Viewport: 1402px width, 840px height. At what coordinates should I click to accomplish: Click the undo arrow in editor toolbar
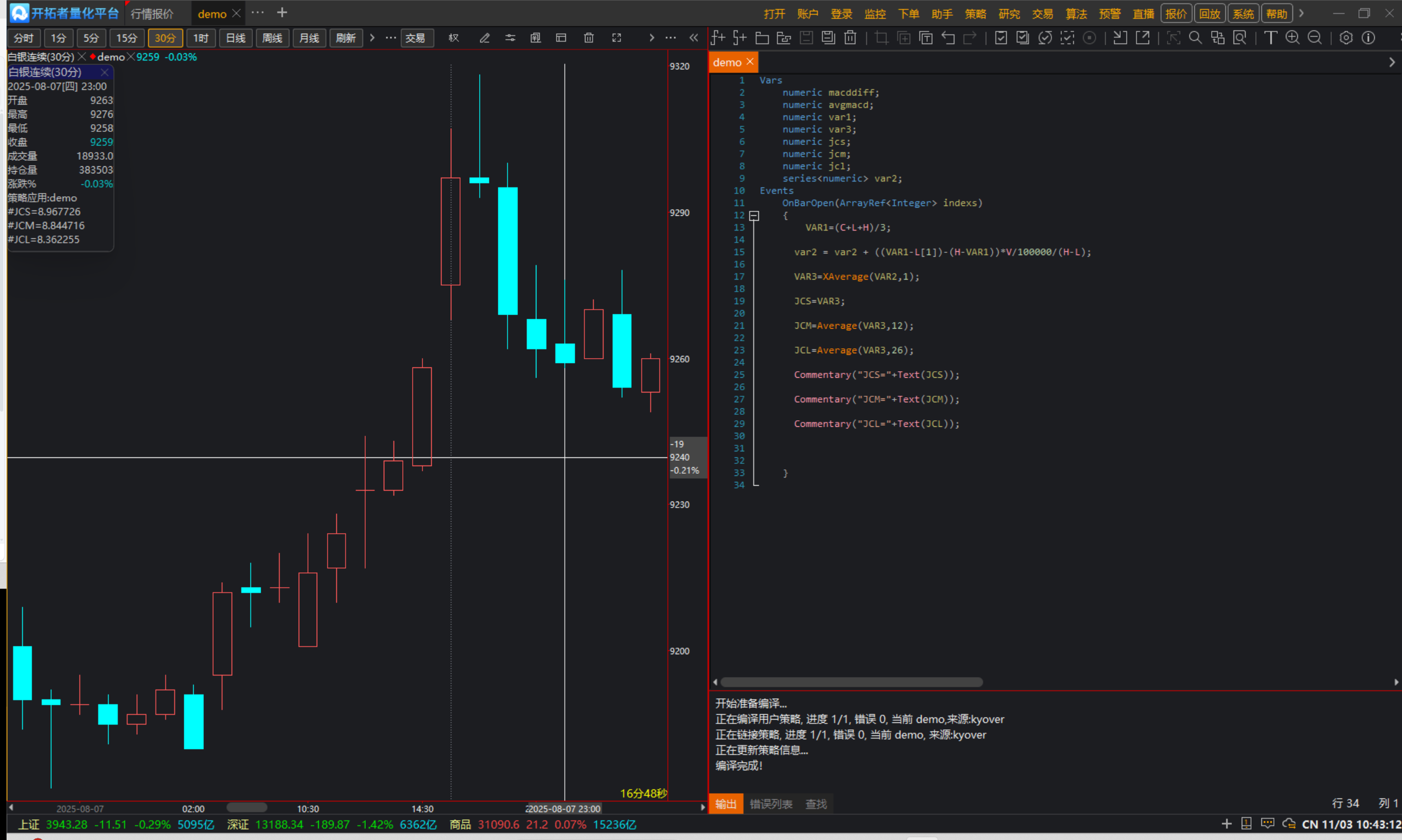948,38
